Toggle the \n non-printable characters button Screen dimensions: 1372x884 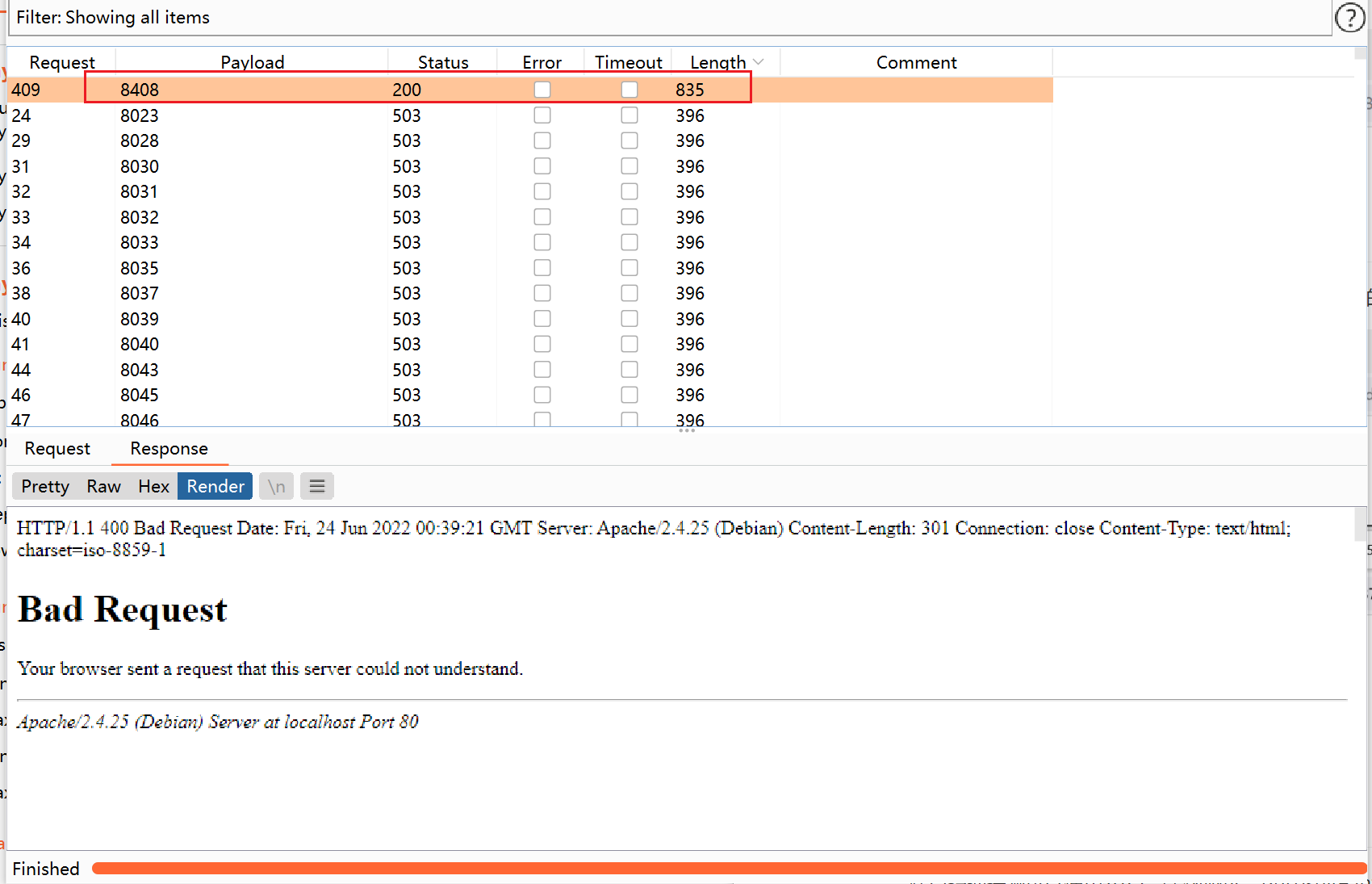click(x=277, y=486)
